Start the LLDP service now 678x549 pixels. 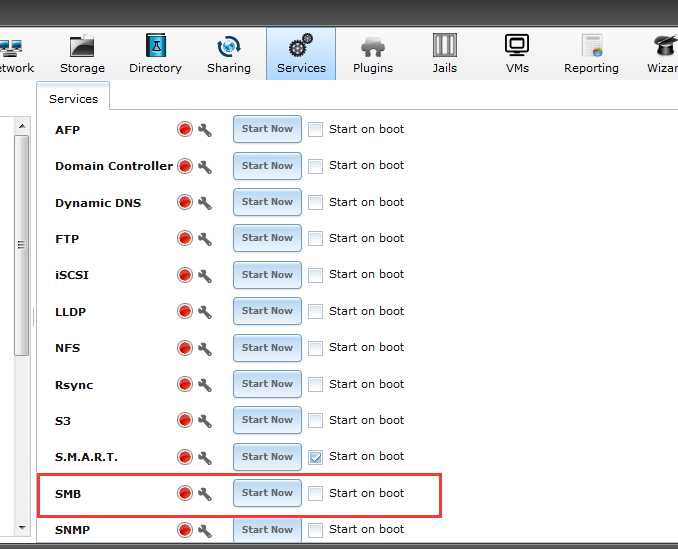(267, 311)
